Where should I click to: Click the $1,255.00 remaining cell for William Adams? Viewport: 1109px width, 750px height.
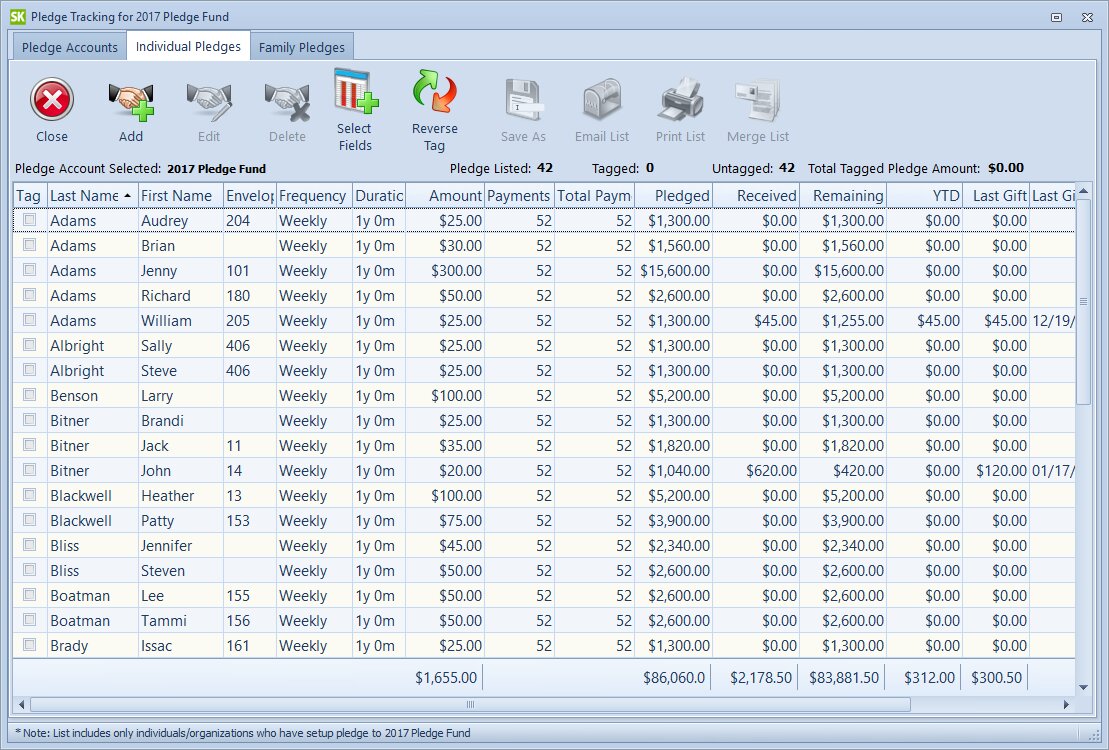pyautogui.click(x=843, y=321)
